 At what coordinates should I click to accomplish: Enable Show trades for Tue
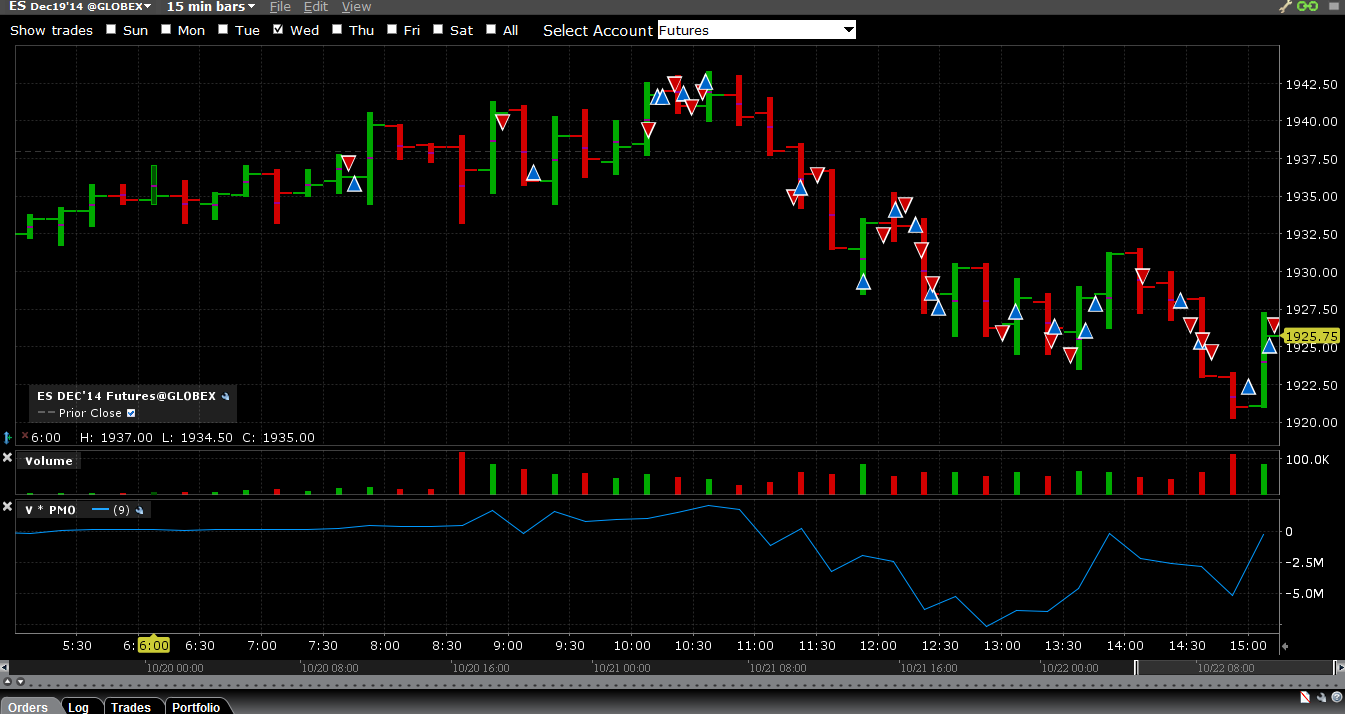click(x=224, y=30)
